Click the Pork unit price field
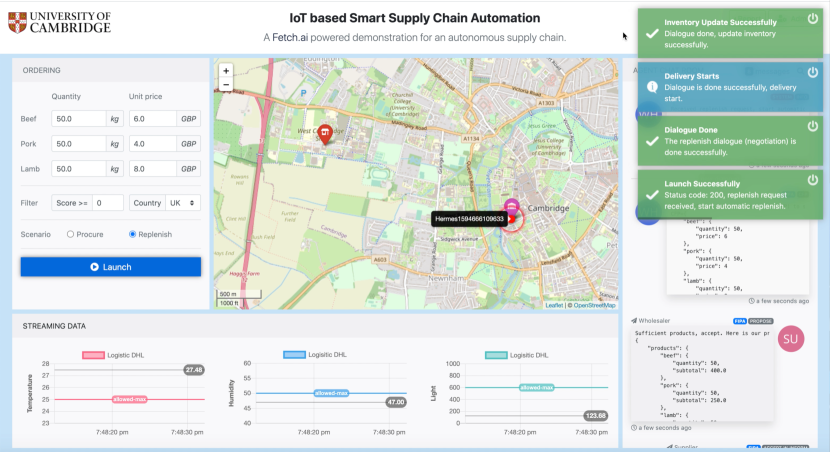 [x=153, y=143]
